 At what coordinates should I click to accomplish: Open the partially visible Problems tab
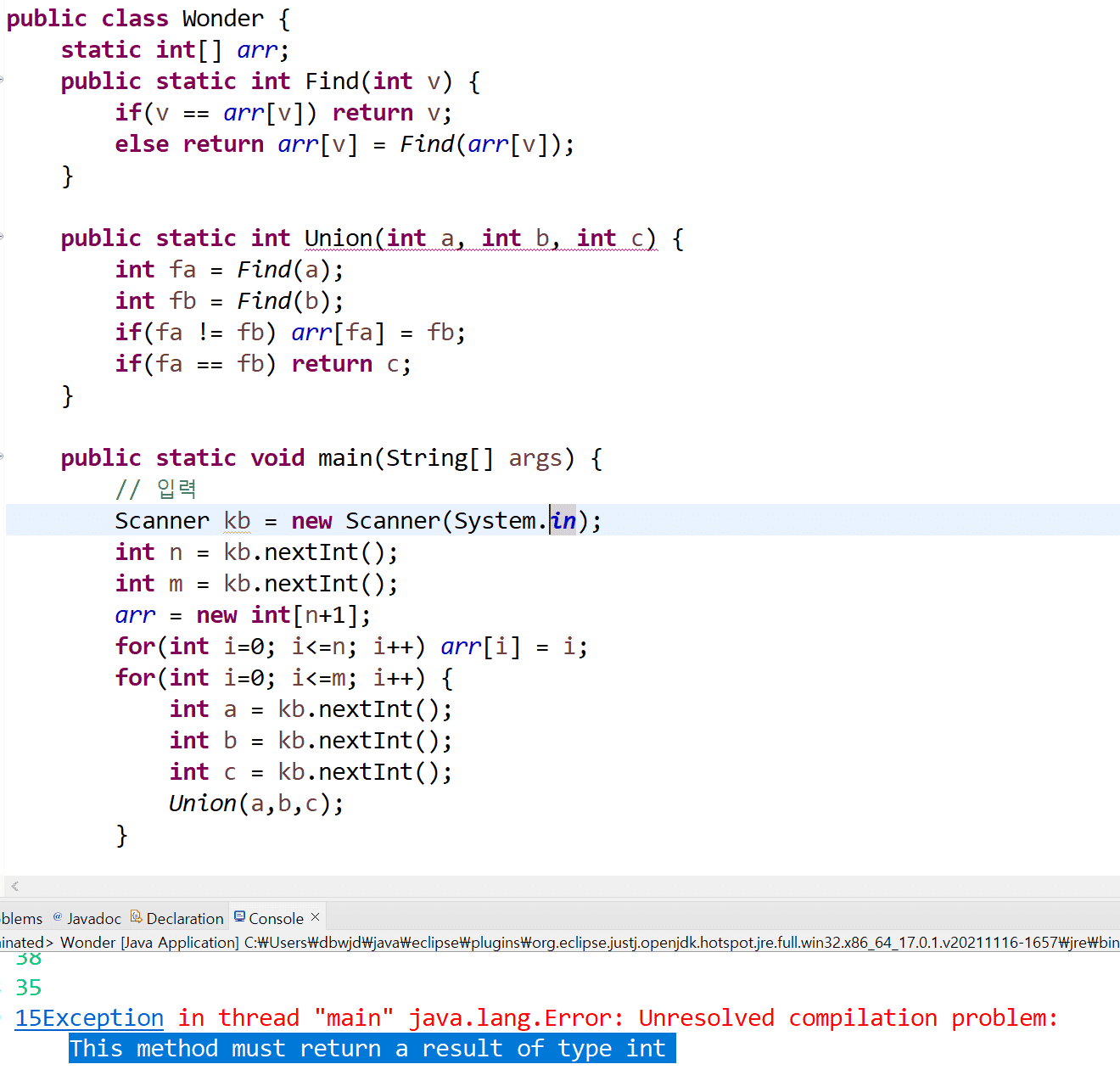(20, 918)
